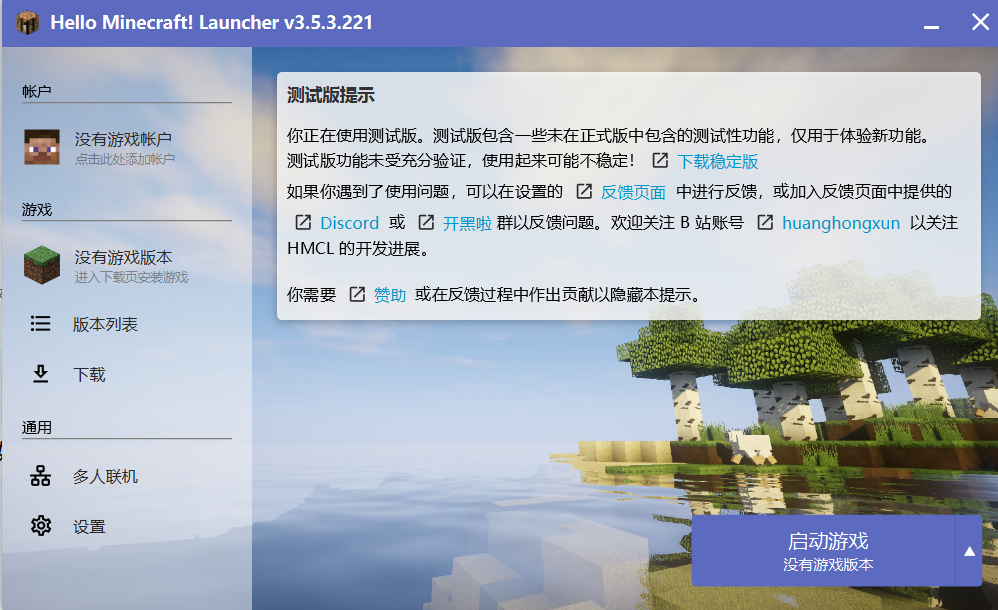Click external-link icon before 下载稳定版
The image size is (998, 610).
click(661, 160)
